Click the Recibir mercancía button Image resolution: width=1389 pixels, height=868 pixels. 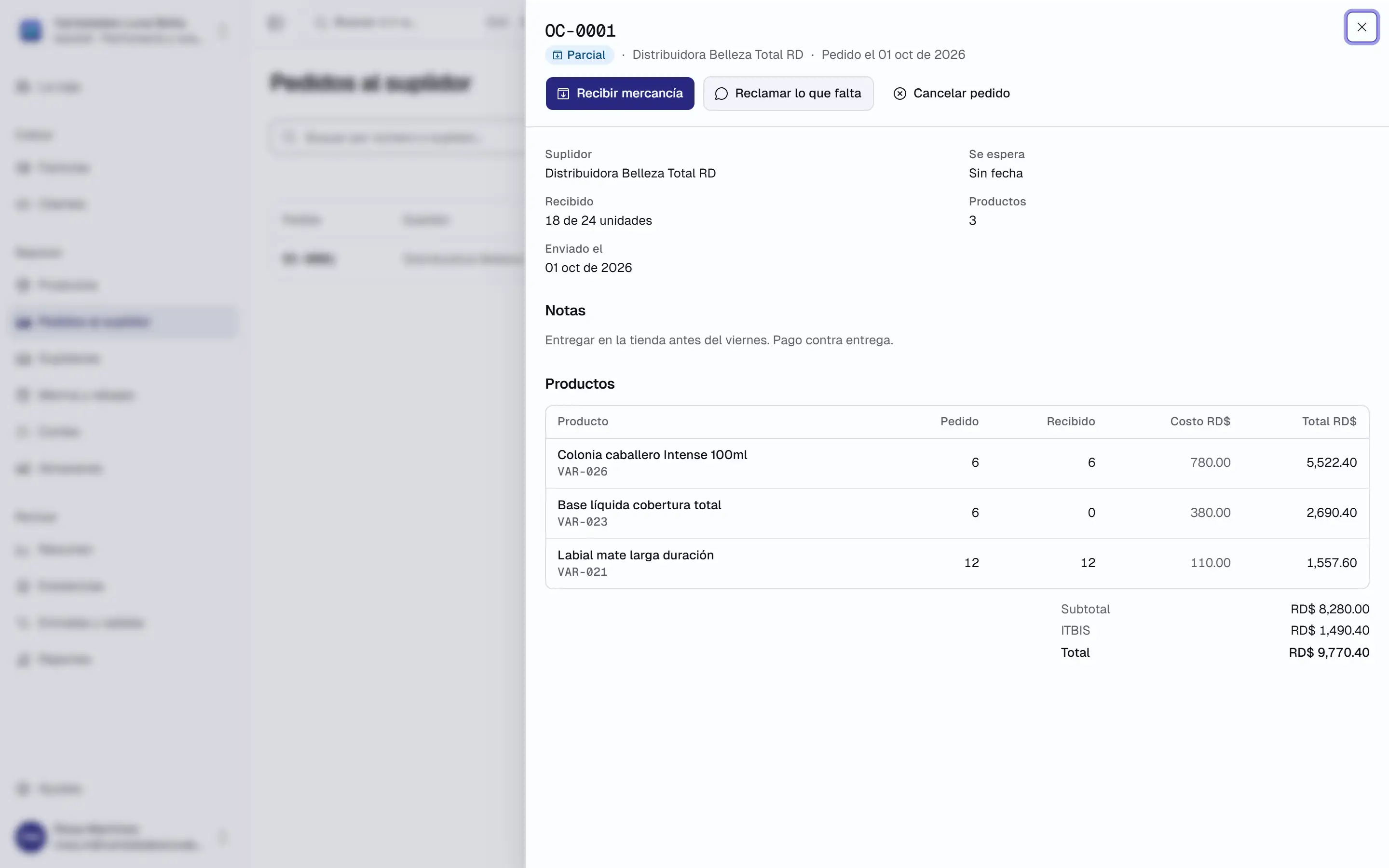(x=620, y=94)
